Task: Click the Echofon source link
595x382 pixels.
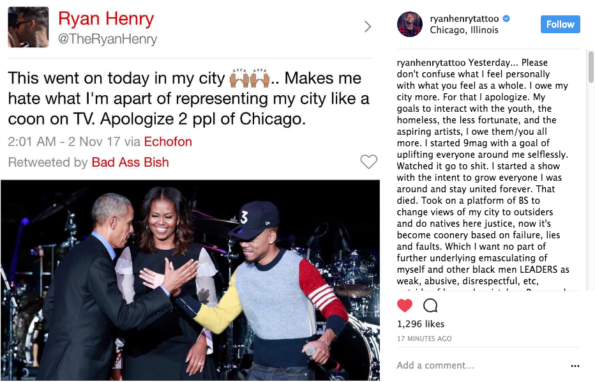Action: pyautogui.click(x=168, y=141)
